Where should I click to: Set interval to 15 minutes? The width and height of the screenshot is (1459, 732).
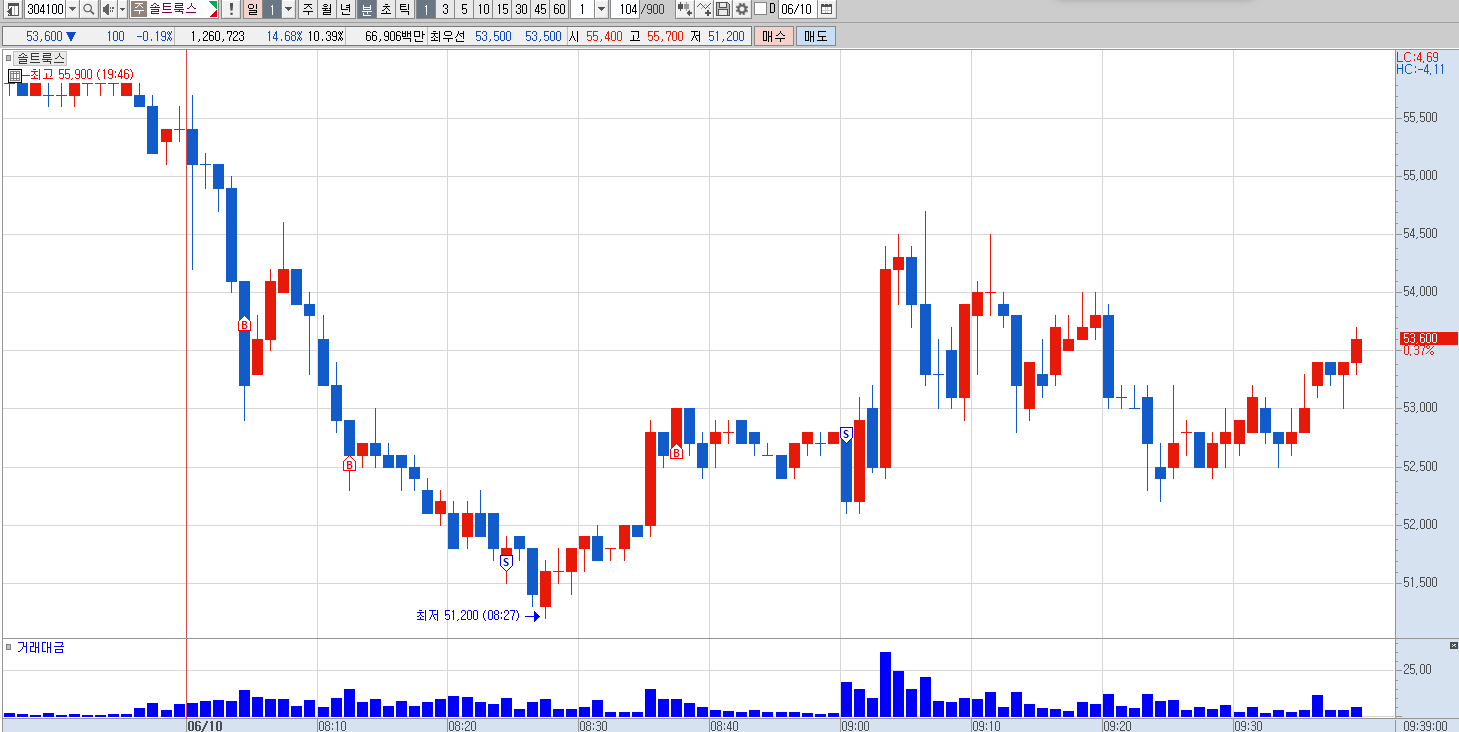pyautogui.click(x=502, y=9)
